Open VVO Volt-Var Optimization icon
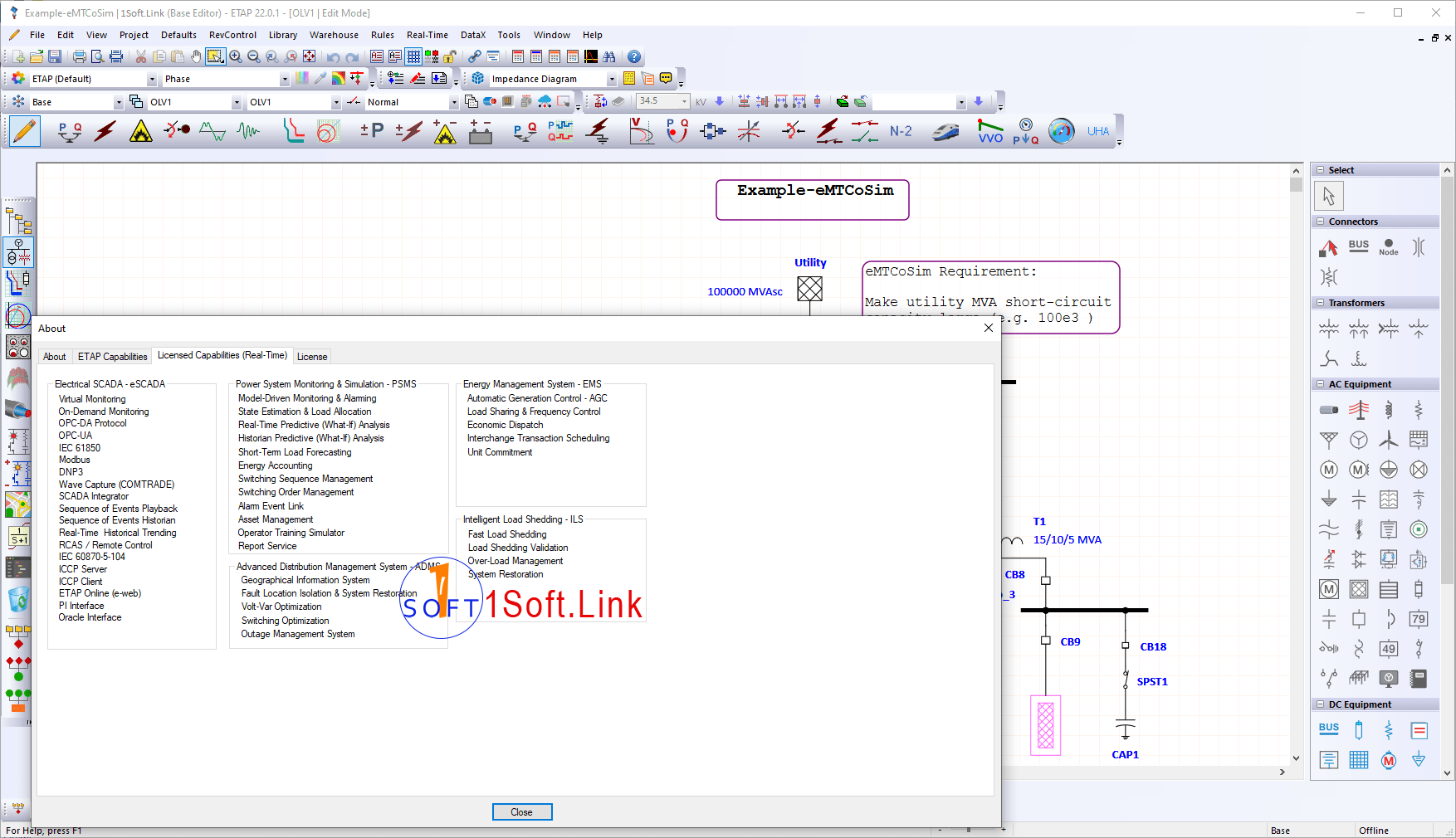This screenshot has width=1456, height=838. click(990, 131)
